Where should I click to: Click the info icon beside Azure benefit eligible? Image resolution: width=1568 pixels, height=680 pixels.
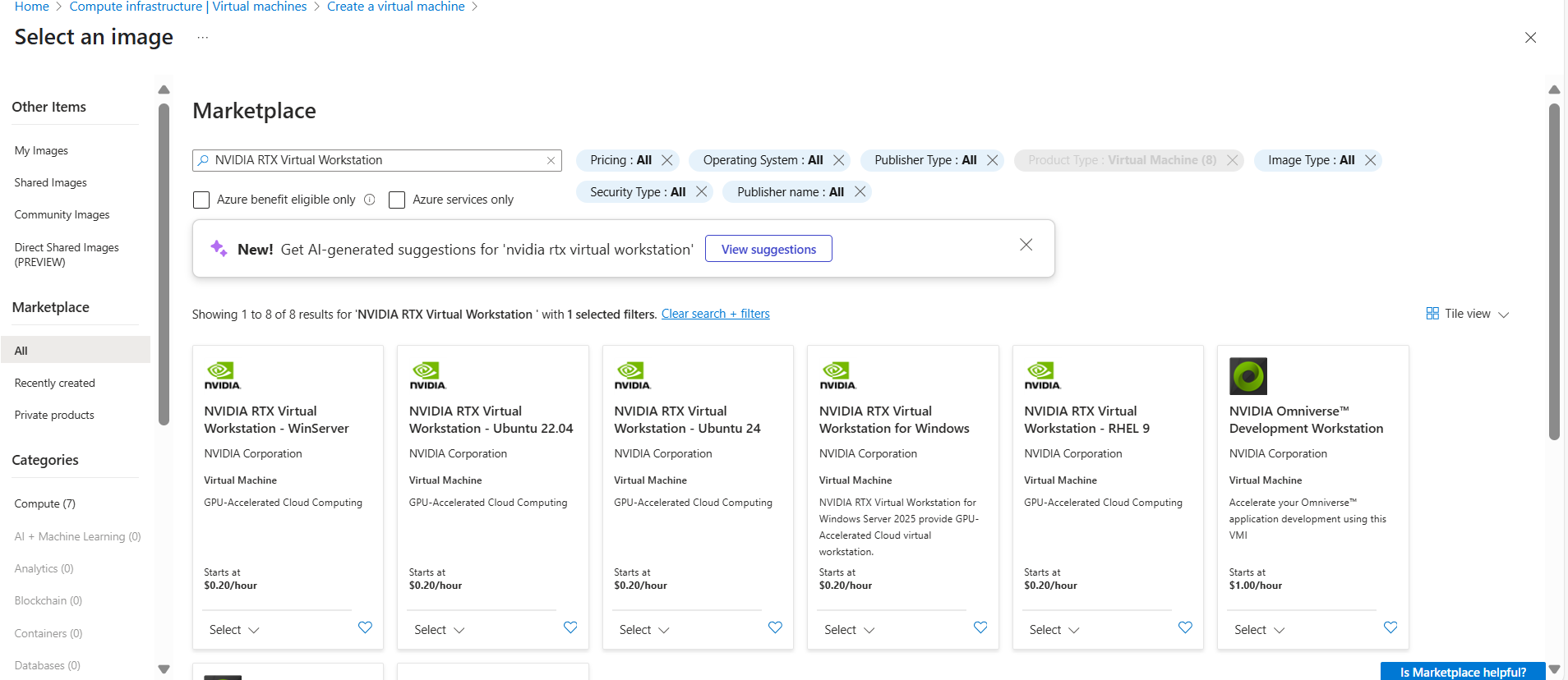point(370,200)
